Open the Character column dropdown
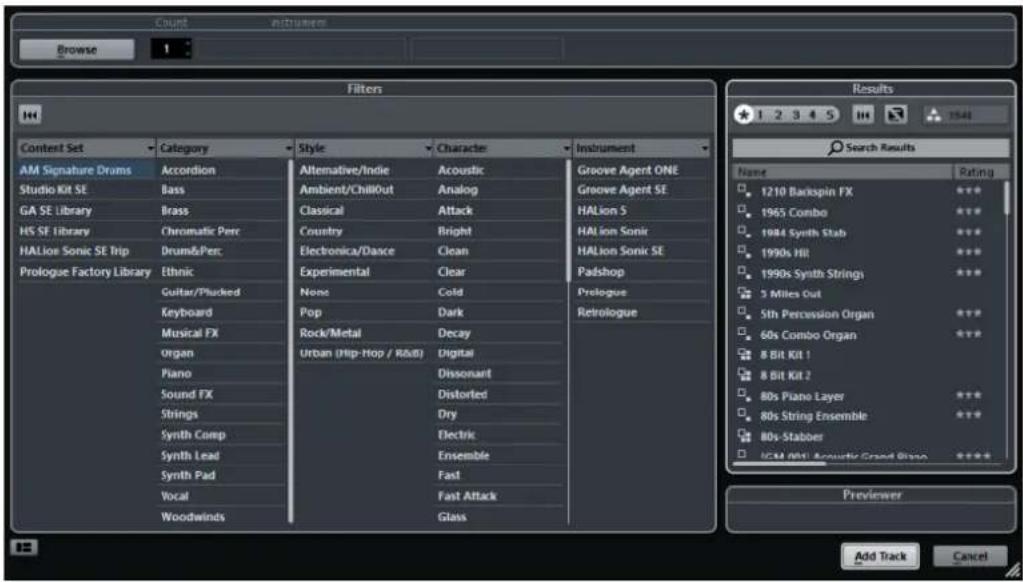 [567, 149]
